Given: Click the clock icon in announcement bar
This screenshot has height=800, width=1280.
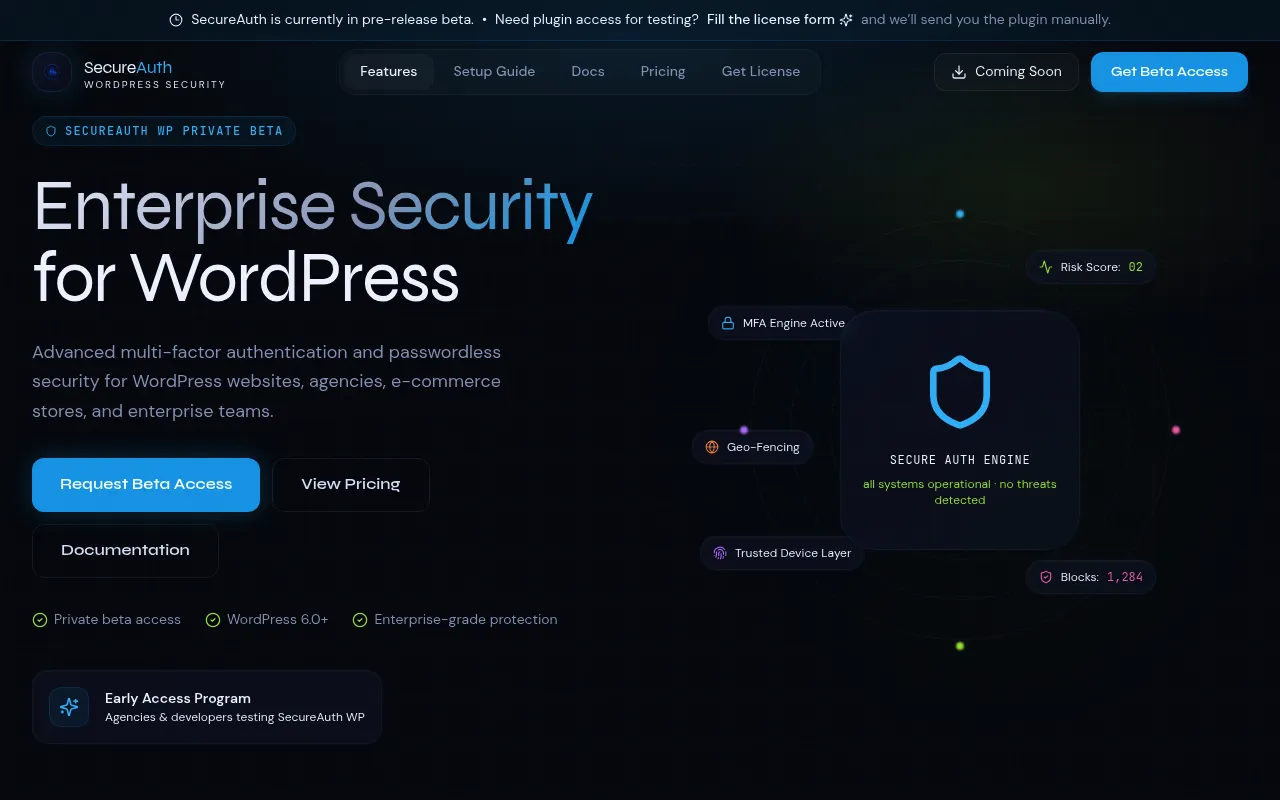Looking at the screenshot, I should click(x=176, y=20).
